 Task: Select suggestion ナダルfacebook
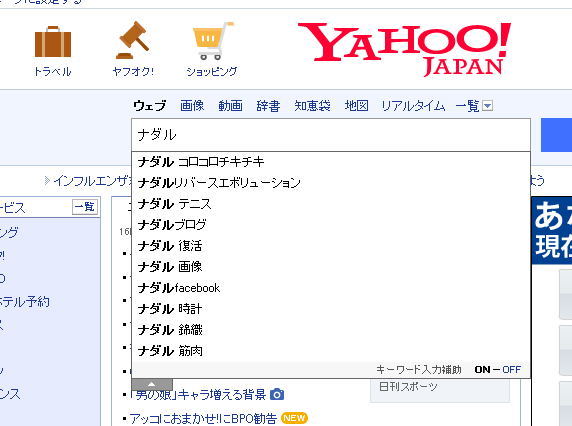pyautogui.click(x=331, y=288)
